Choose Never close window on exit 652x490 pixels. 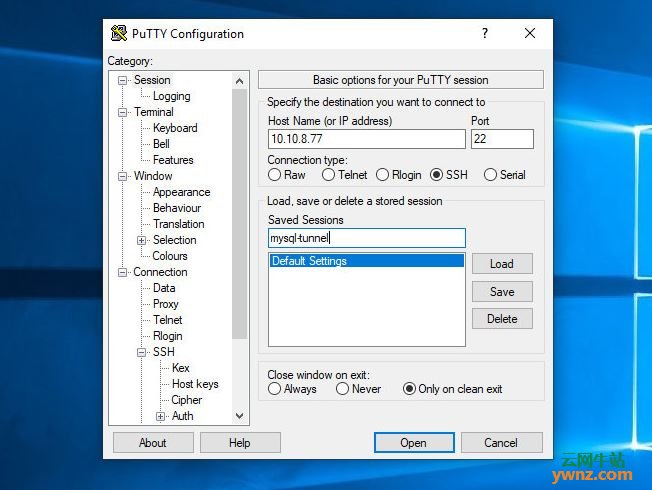point(342,389)
